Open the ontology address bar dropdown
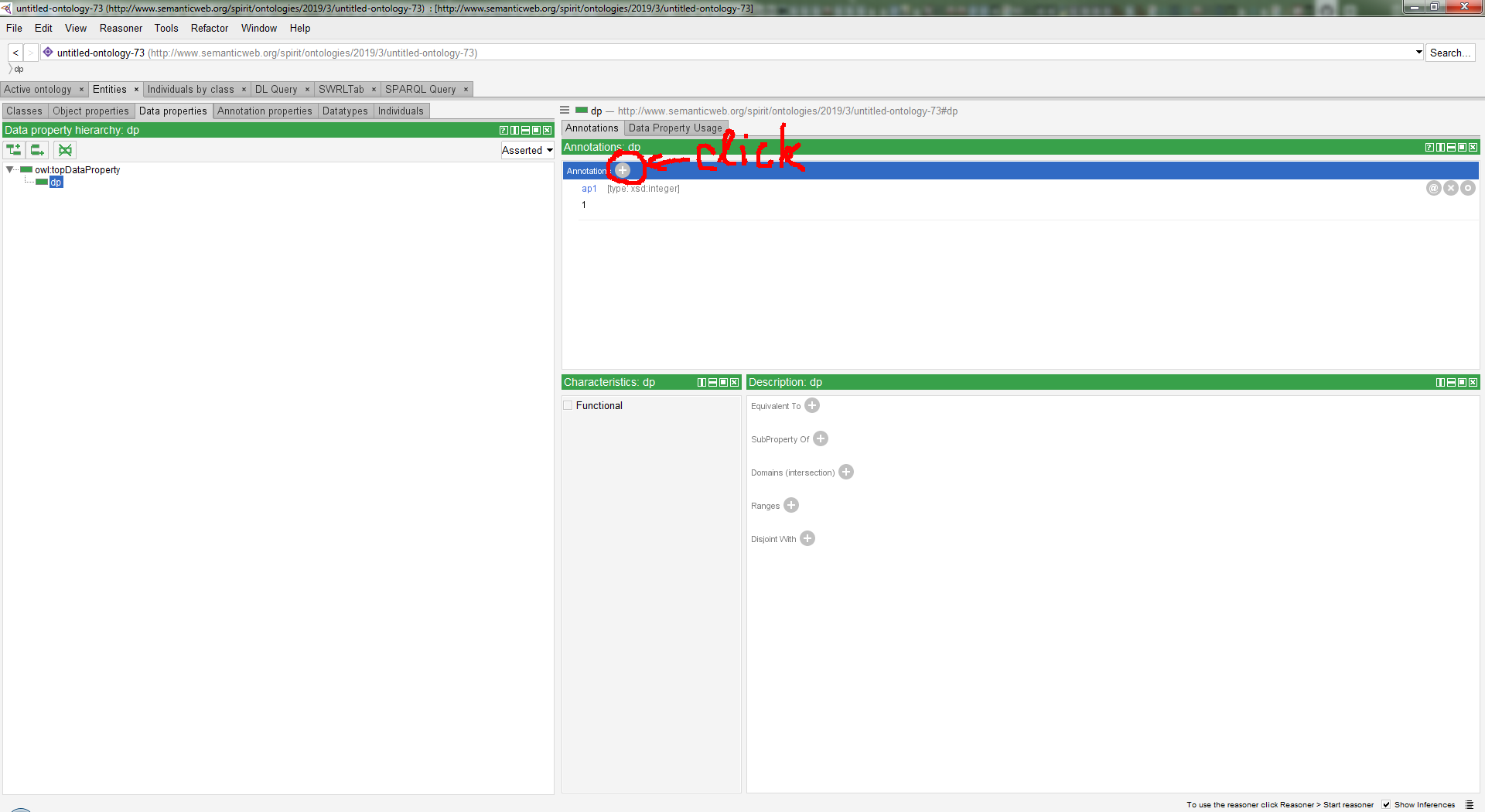The width and height of the screenshot is (1485, 812). [1417, 52]
